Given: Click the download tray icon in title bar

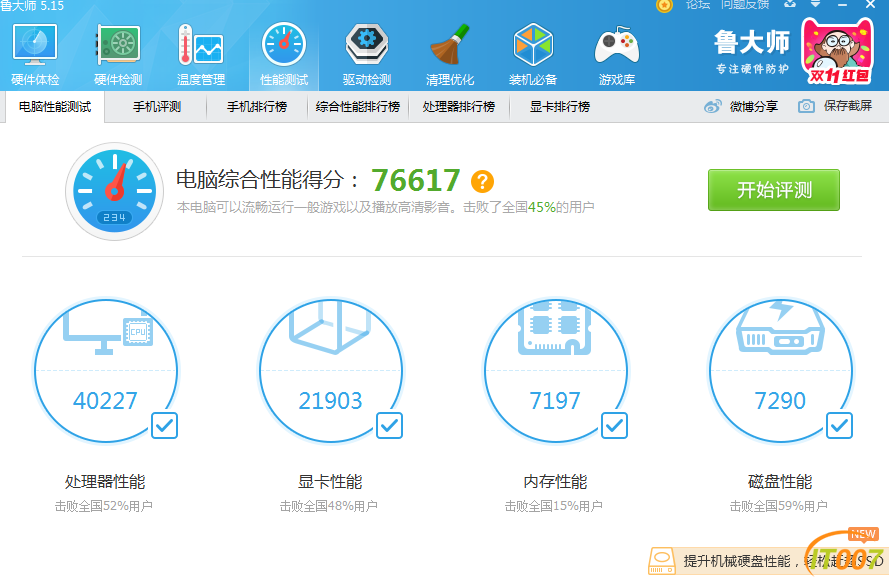Looking at the screenshot, I should pos(790,4).
